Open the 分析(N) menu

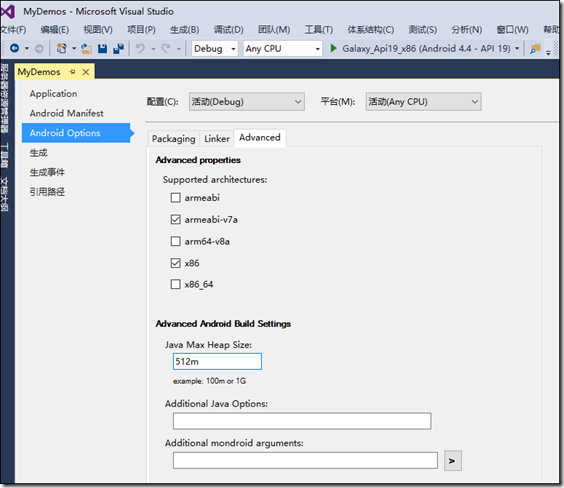click(467, 29)
